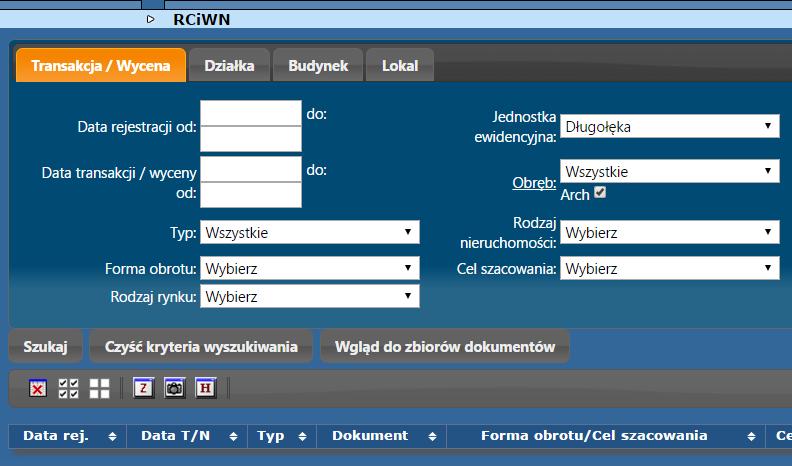Image resolution: width=792 pixels, height=466 pixels.
Task: Click the Z toolbar icon
Action: click(144, 388)
